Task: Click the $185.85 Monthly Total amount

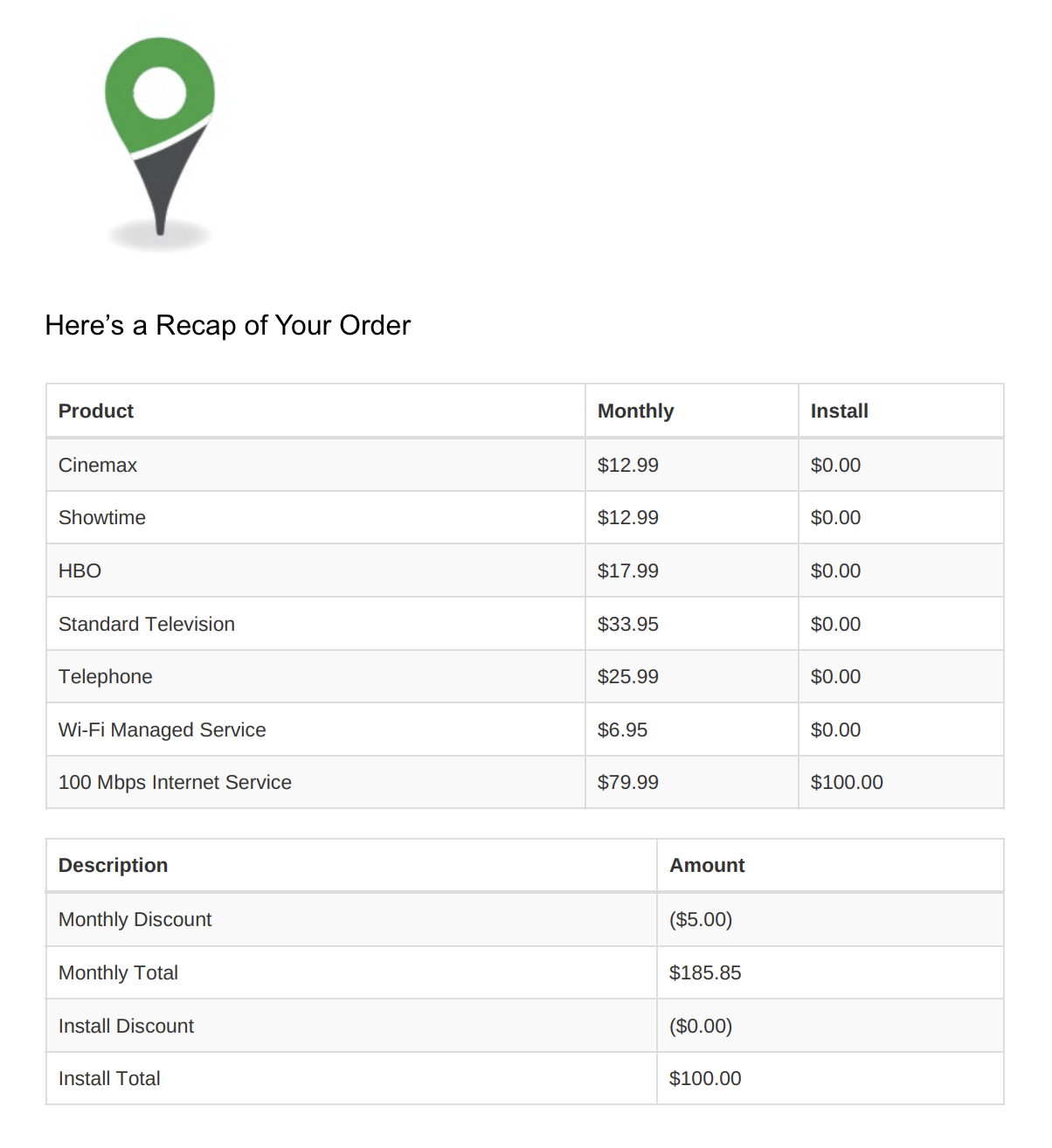Action: pyautogui.click(x=704, y=972)
